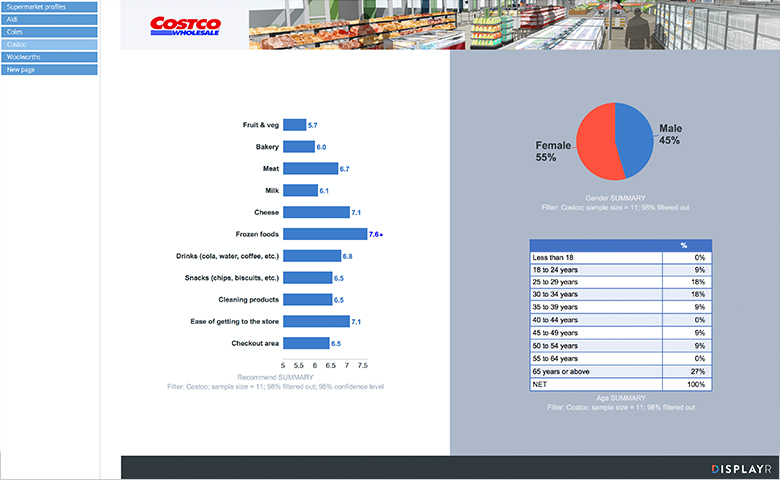
Task: Click the Female 55% label
Action: (553, 151)
